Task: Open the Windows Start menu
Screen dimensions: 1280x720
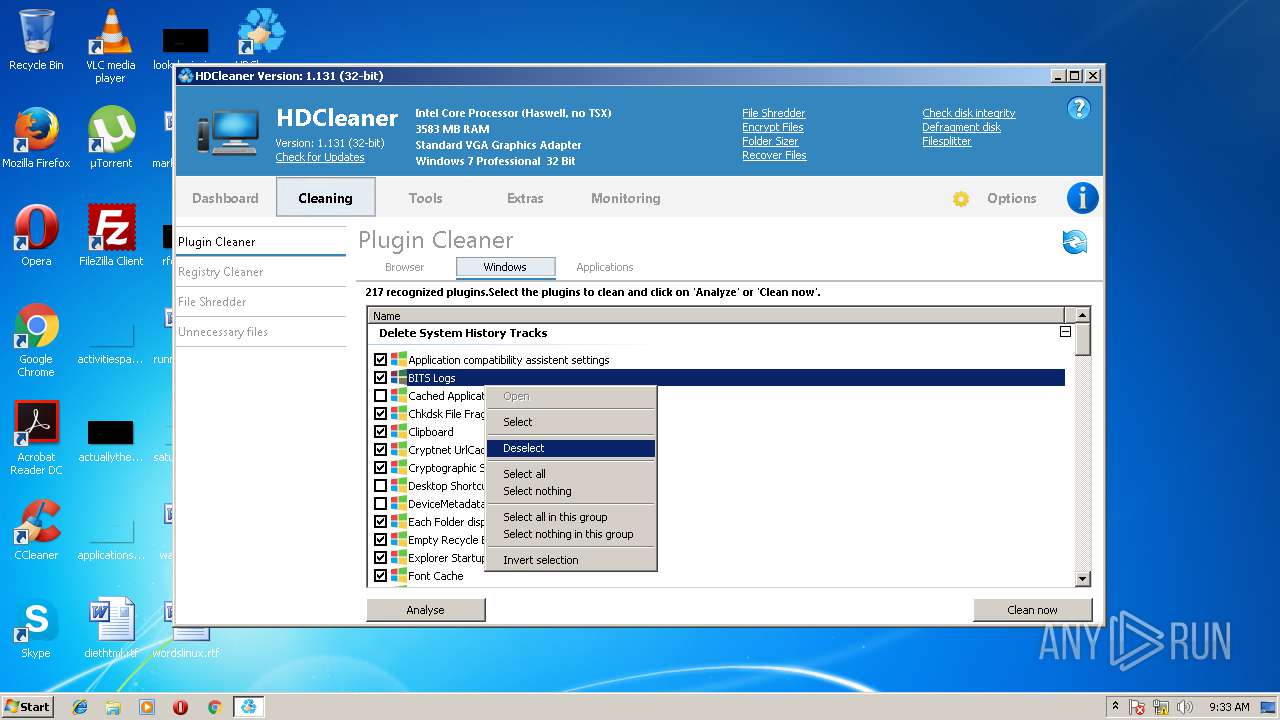Action: pyautogui.click(x=27, y=707)
